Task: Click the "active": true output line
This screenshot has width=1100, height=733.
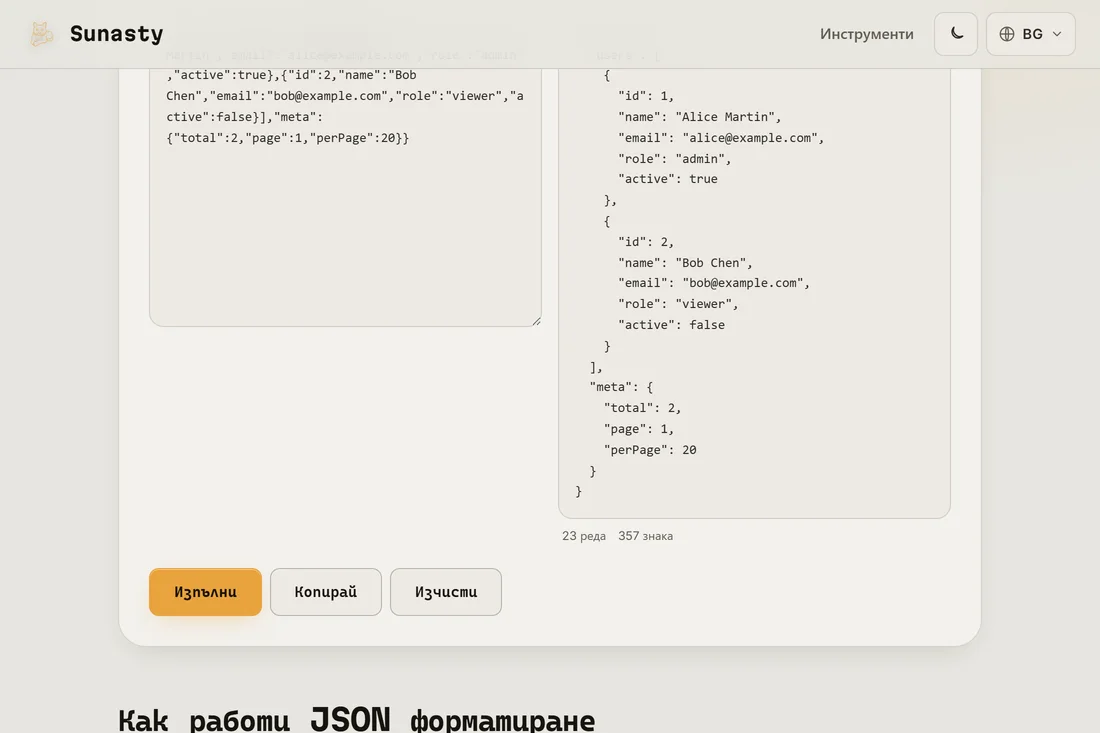Action: [x=668, y=179]
